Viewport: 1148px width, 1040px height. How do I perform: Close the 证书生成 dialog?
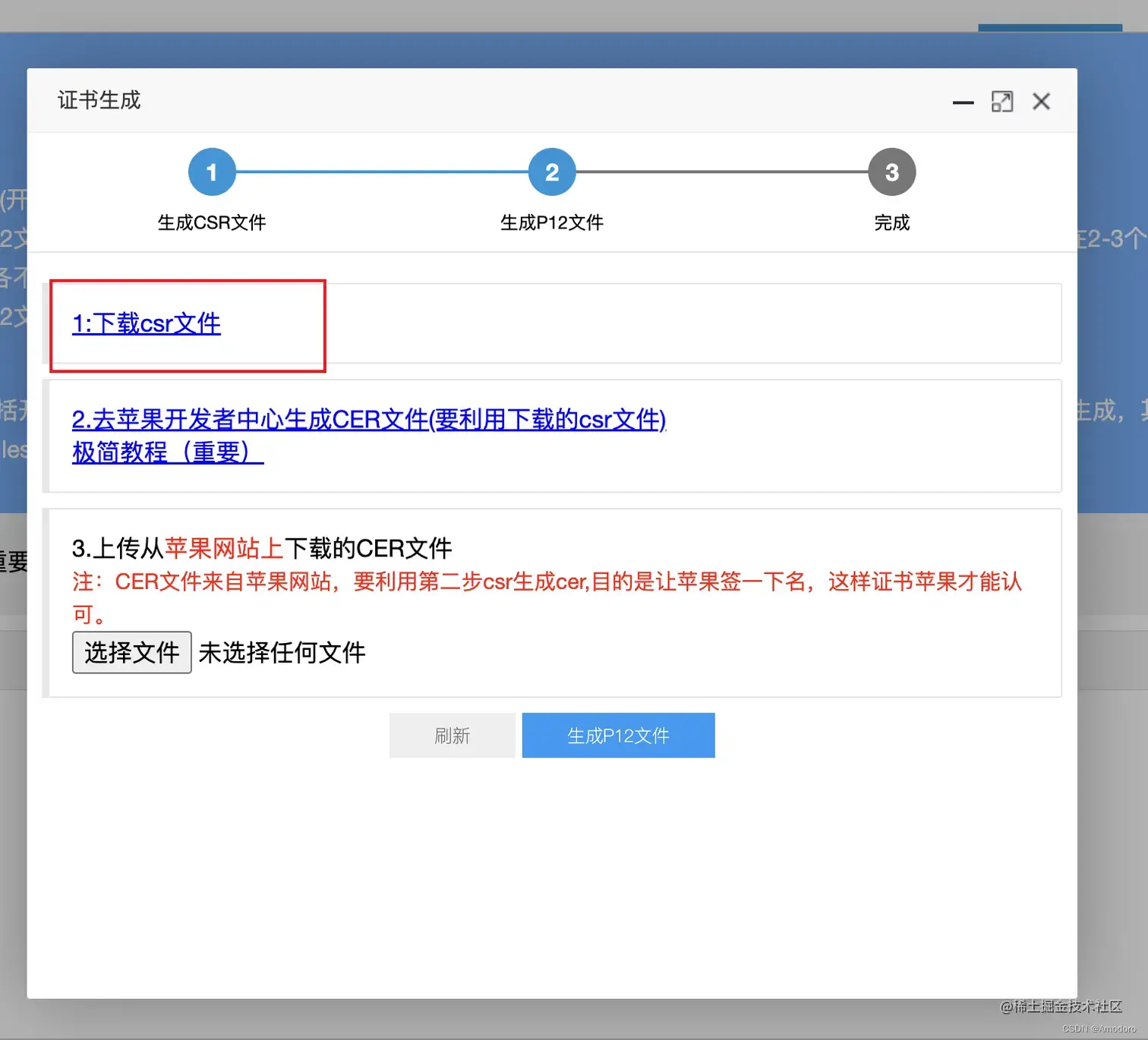(x=1041, y=102)
